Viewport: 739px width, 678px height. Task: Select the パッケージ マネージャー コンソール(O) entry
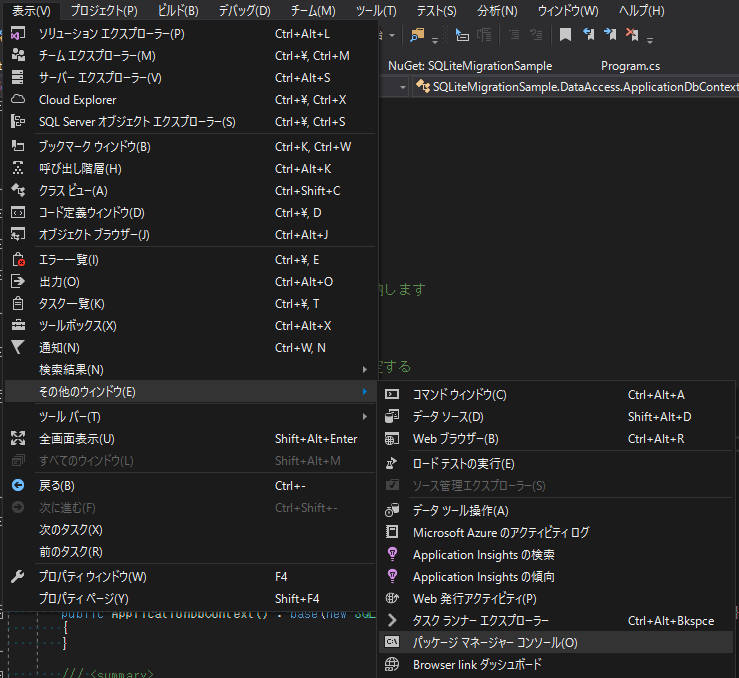[x=556, y=642]
